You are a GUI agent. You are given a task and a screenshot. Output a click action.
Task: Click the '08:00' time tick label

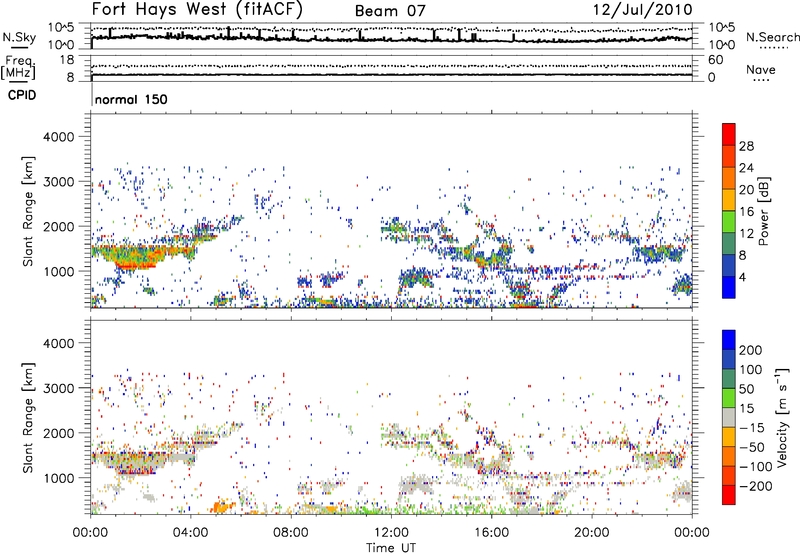[x=291, y=533]
